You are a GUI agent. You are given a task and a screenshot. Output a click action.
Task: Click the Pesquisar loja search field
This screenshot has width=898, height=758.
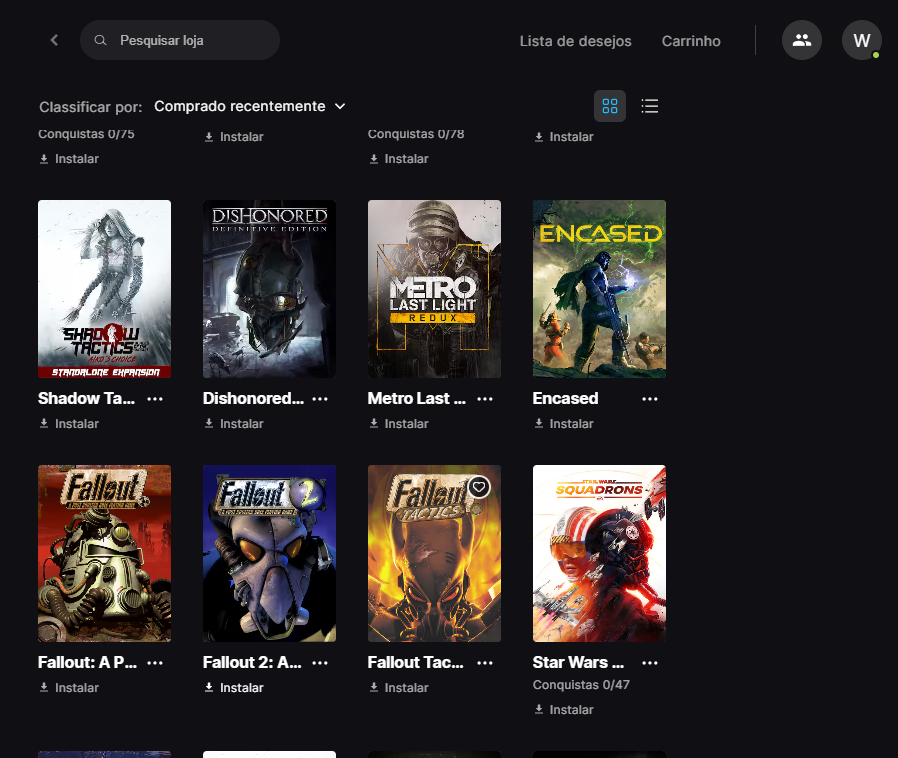(x=190, y=41)
